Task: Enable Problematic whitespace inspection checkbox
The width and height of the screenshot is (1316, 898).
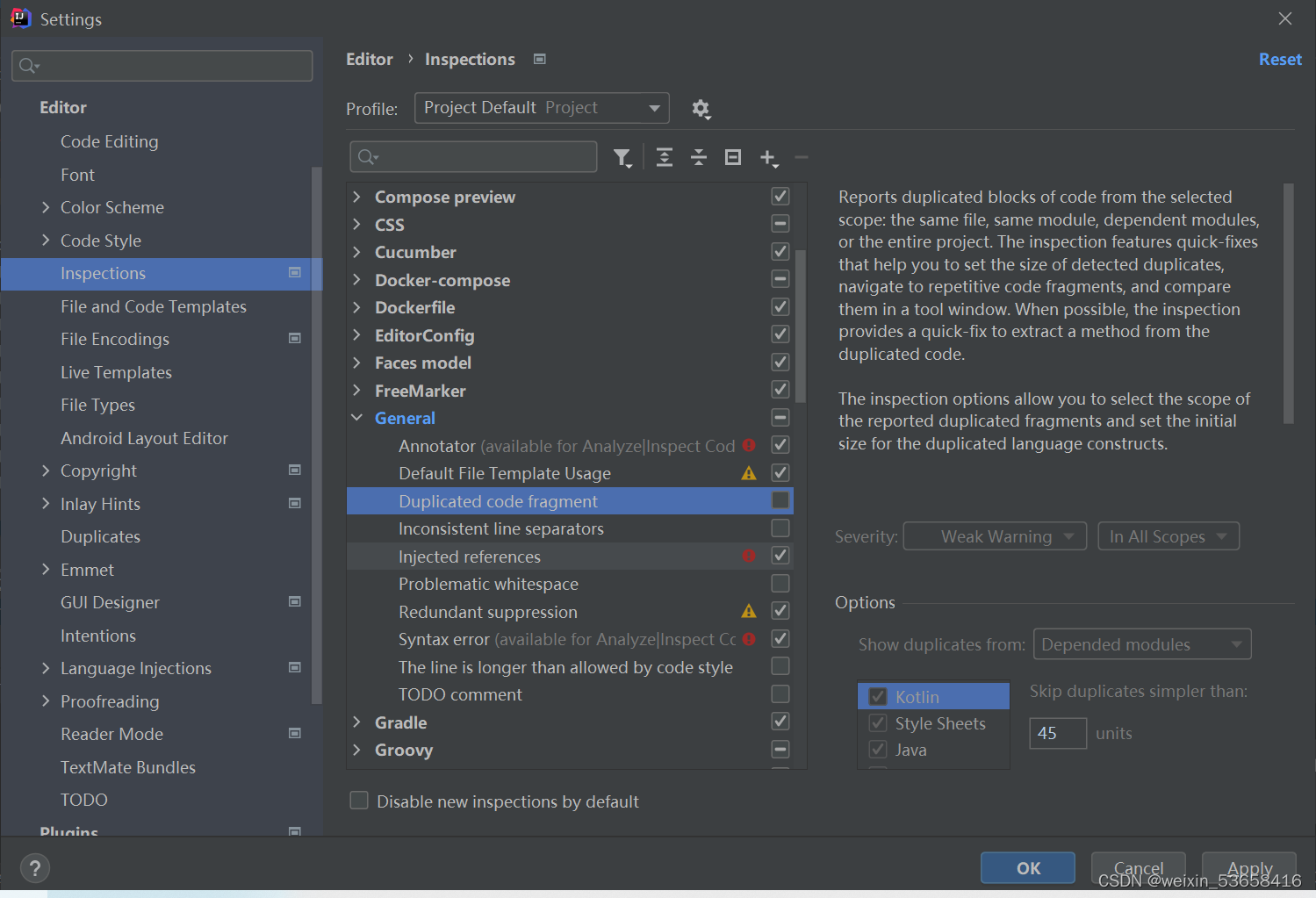Action: (x=780, y=583)
